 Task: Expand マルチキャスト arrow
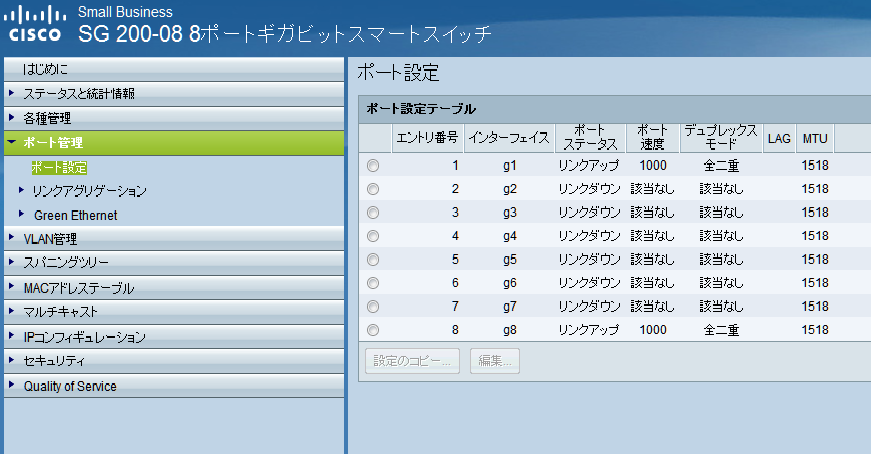(11, 311)
